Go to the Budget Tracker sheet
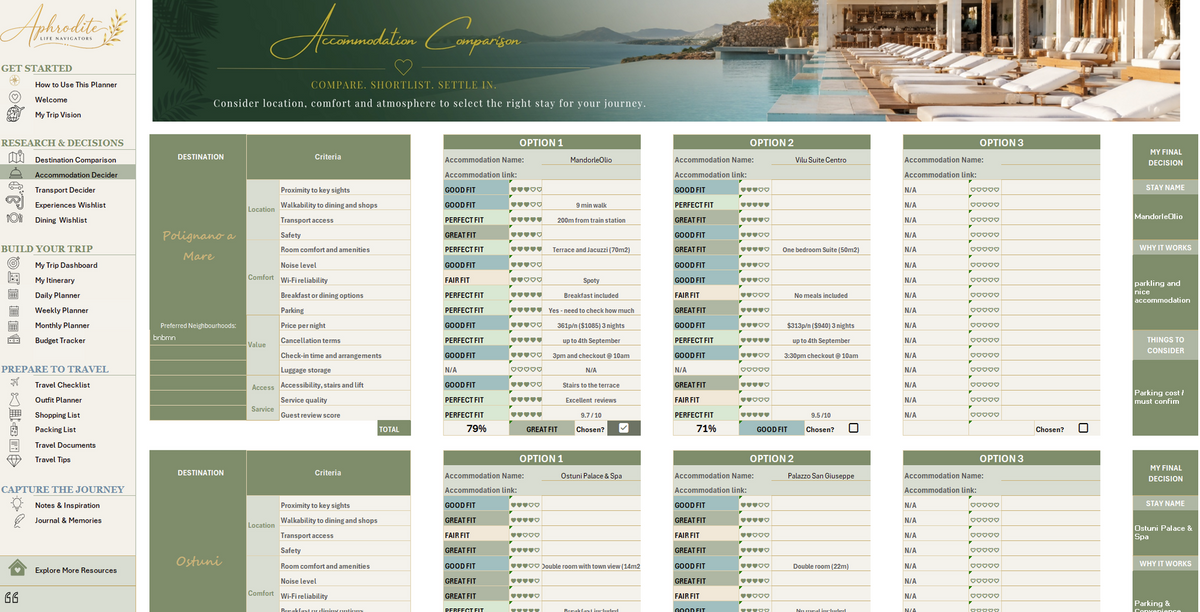Viewport: 1200px width, 612px height. [60, 340]
